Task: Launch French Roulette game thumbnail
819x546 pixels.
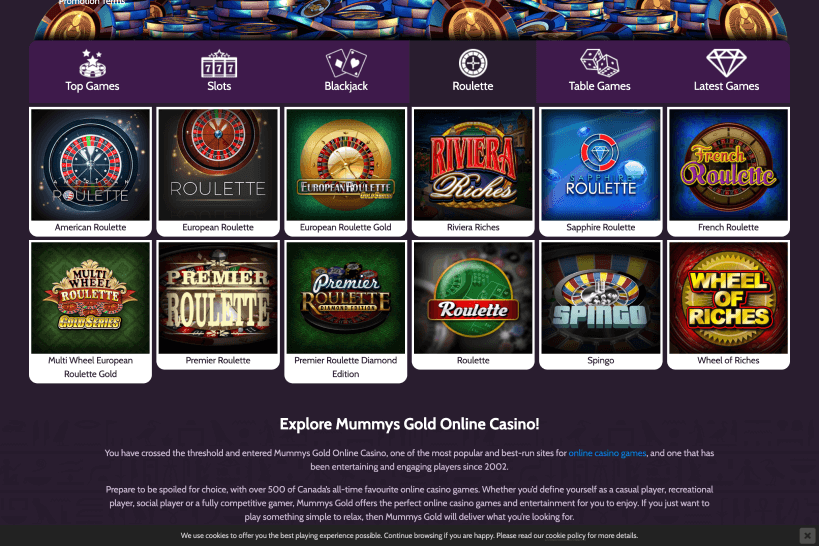Action: pos(728,165)
